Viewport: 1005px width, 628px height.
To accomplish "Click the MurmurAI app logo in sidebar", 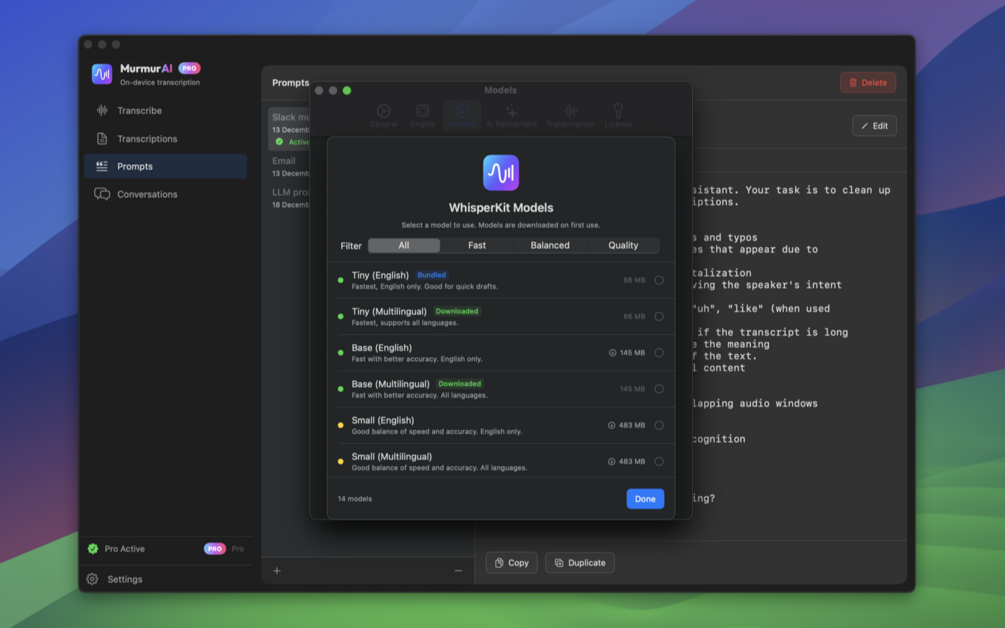I will click(102, 74).
